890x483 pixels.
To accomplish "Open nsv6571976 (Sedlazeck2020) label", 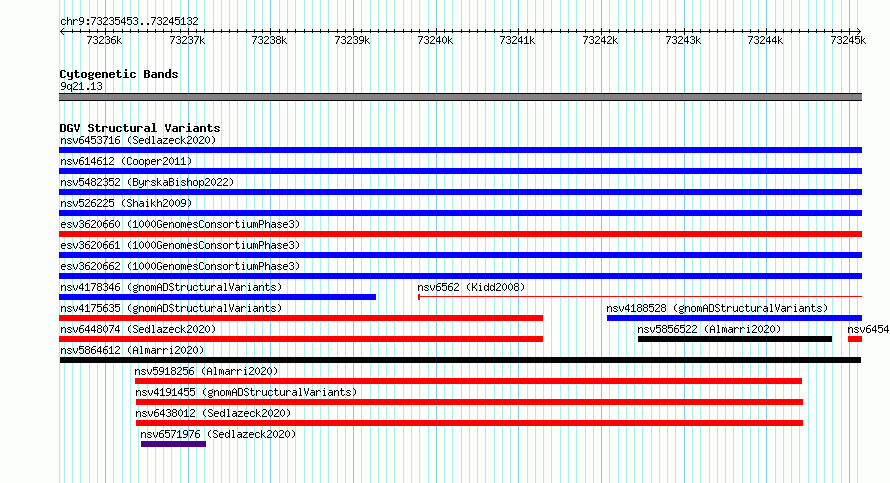I will [218, 434].
